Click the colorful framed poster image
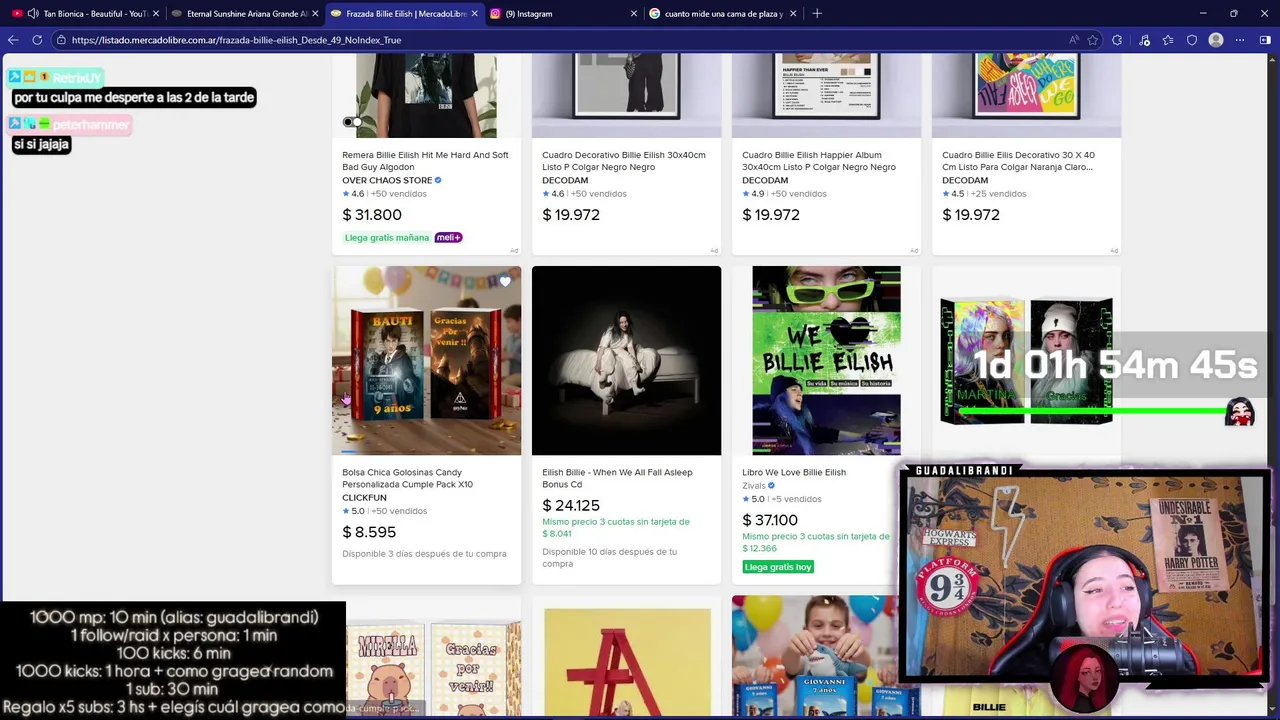The image size is (1280, 720). [1026, 96]
